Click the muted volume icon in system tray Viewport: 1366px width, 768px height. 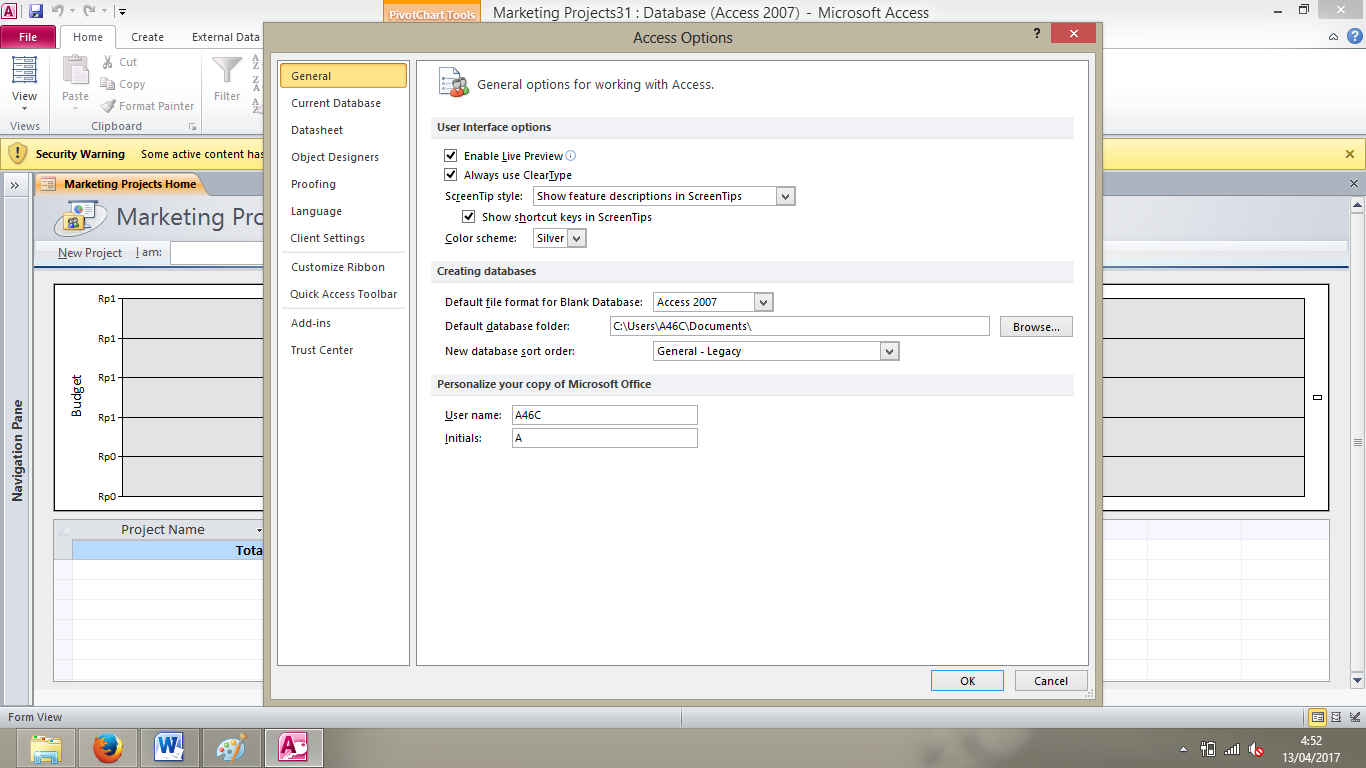click(1257, 749)
